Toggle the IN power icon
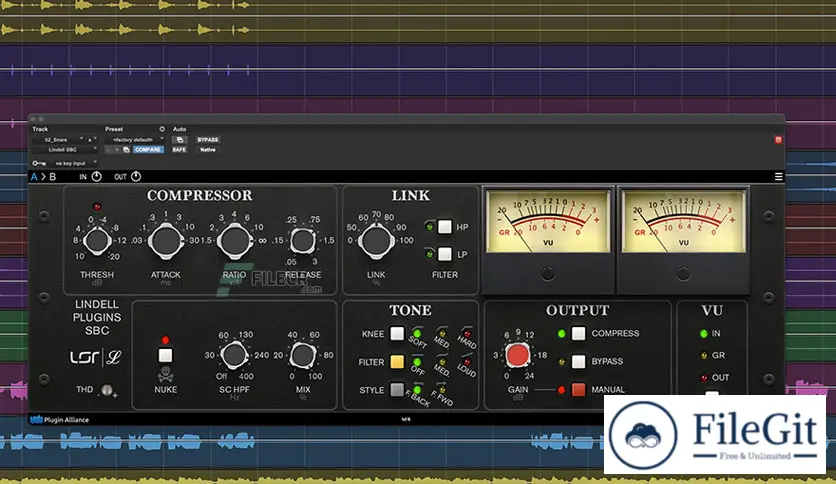 pyautogui.click(x=97, y=176)
